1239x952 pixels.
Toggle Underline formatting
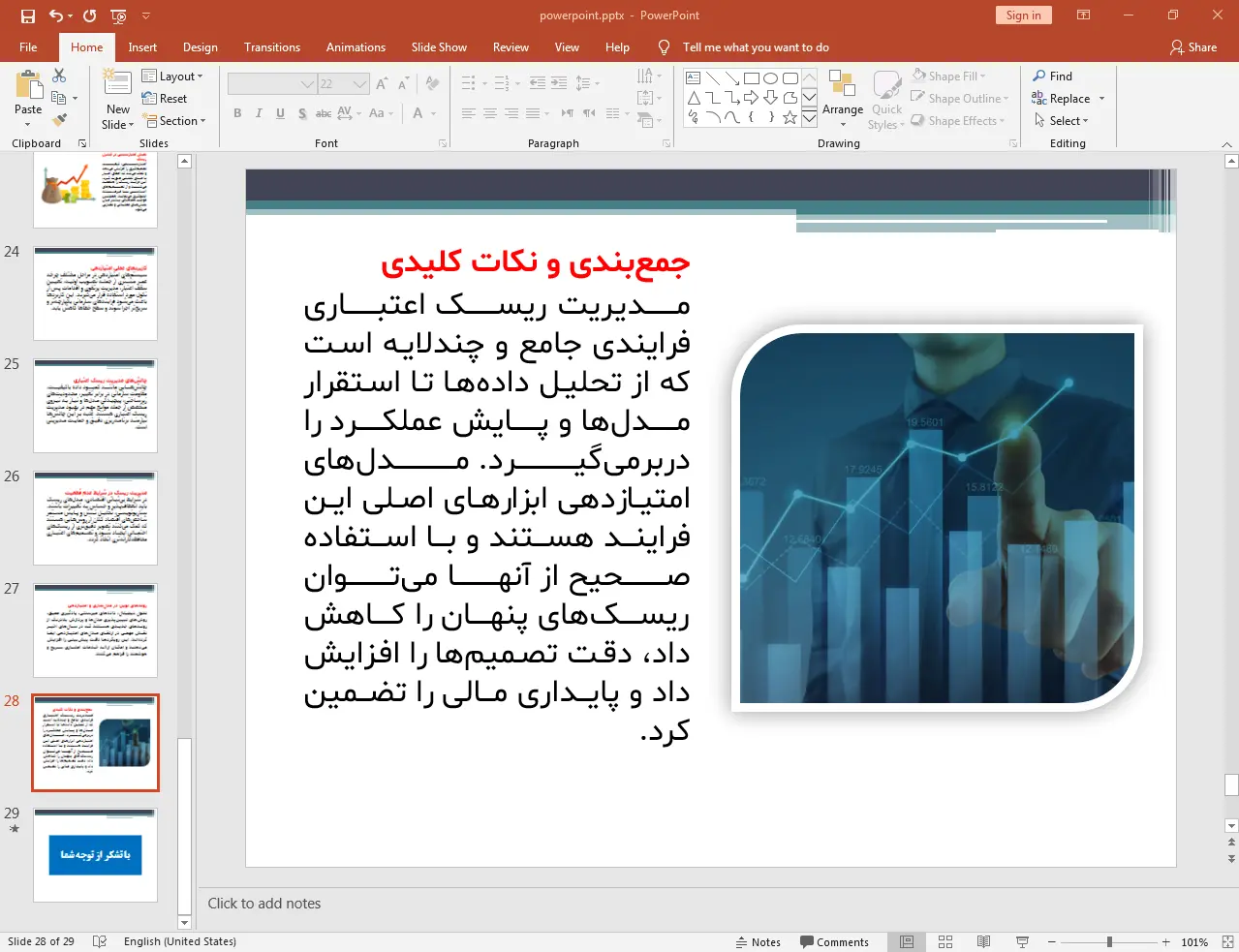pyautogui.click(x=280, y=113)
